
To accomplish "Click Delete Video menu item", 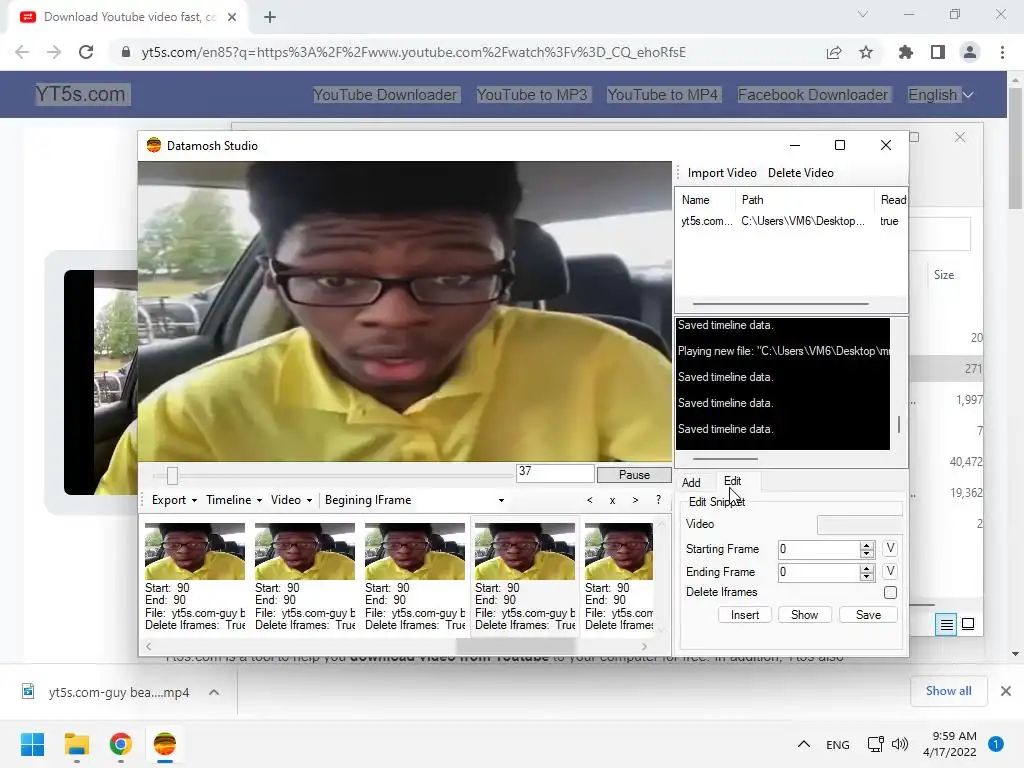I will (801, 173).
